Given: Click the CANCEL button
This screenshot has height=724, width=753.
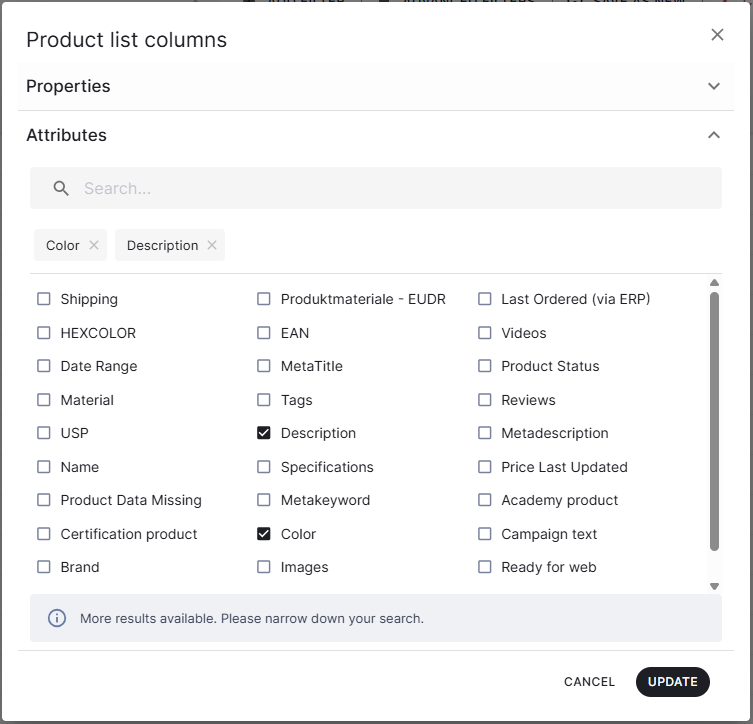Looking at the screenshot, I should click(589, 682).
